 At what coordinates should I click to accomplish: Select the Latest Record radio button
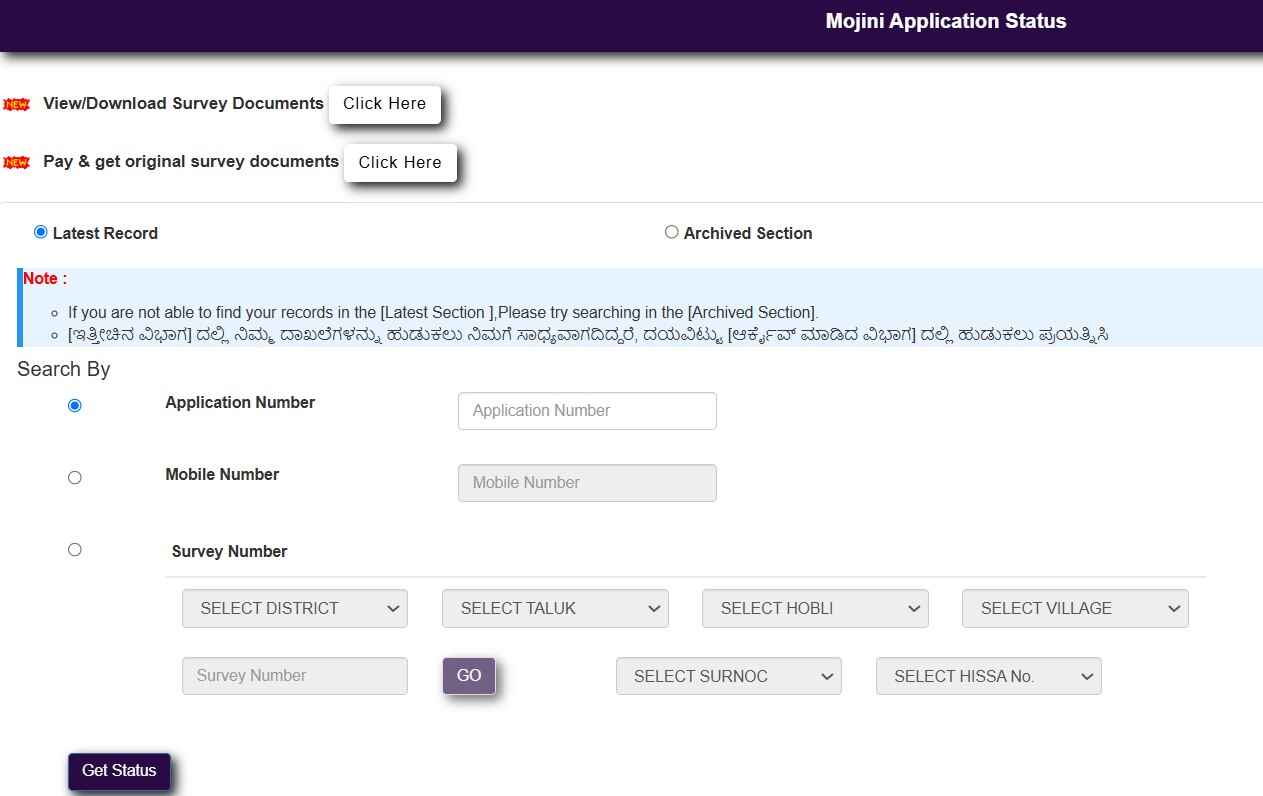[x=40, y=231]
